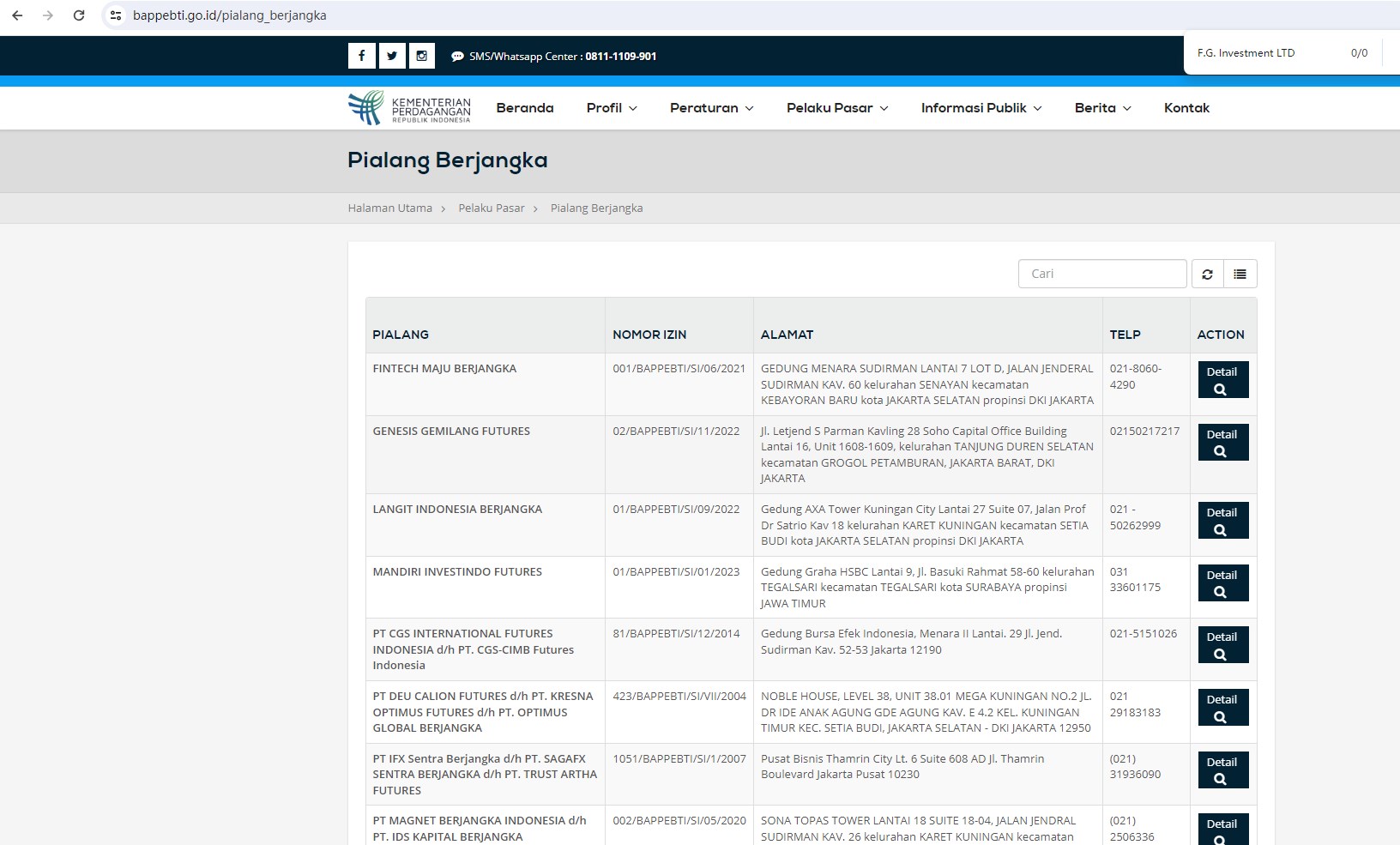Select the LANGIT INDONESIA BERJANGKA name
1400x845 pixels.
[x=457, y=510]
